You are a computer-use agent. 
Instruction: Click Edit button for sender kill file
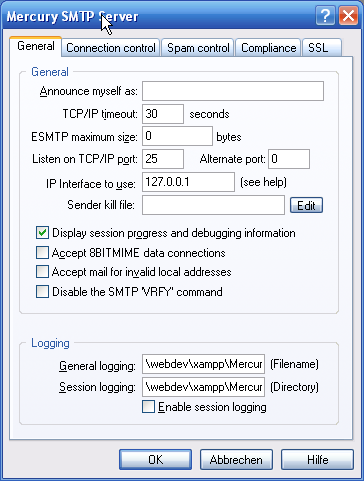point(306,205)
